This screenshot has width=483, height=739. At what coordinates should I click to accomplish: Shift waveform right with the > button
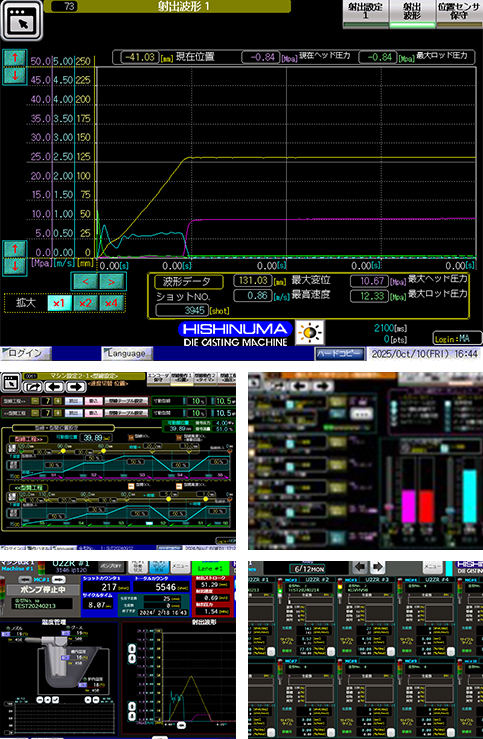[113, 281]
